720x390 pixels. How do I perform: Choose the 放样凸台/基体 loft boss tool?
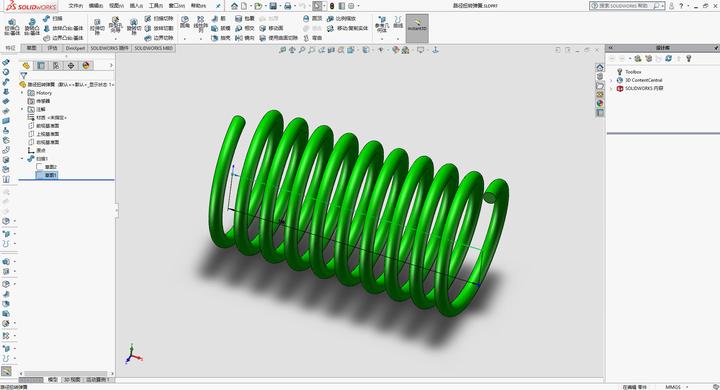[63, 28]
